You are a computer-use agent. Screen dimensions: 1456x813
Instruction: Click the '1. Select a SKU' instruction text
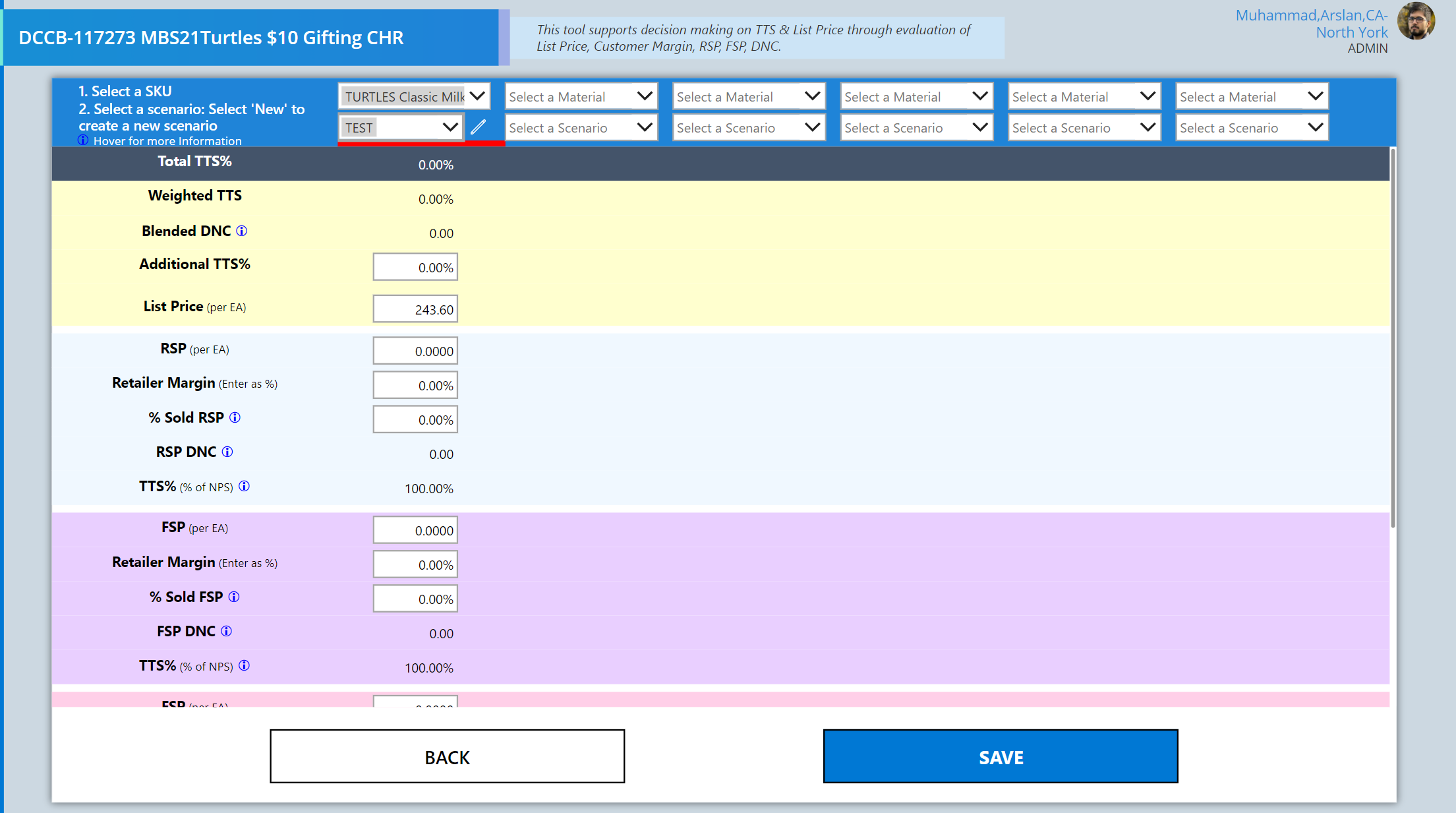[125, 91]
